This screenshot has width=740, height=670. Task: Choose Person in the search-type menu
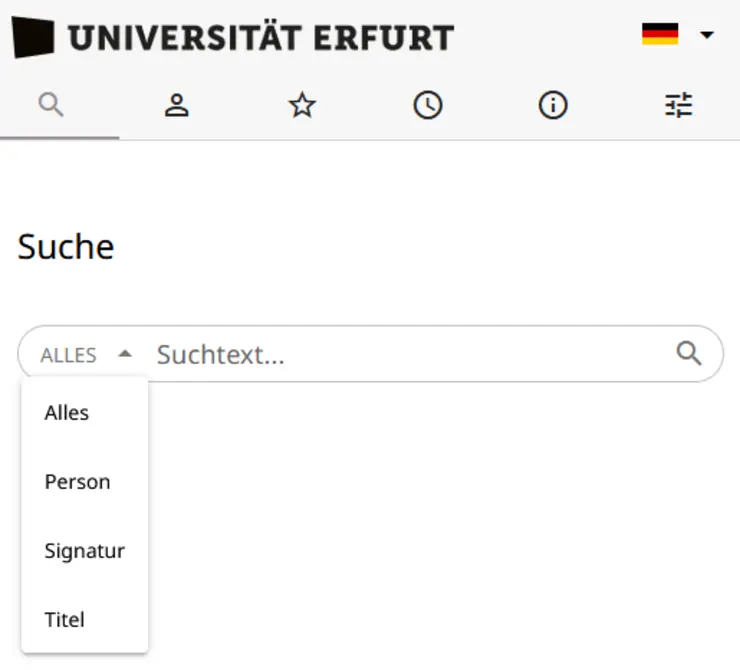tap(77, 482)
